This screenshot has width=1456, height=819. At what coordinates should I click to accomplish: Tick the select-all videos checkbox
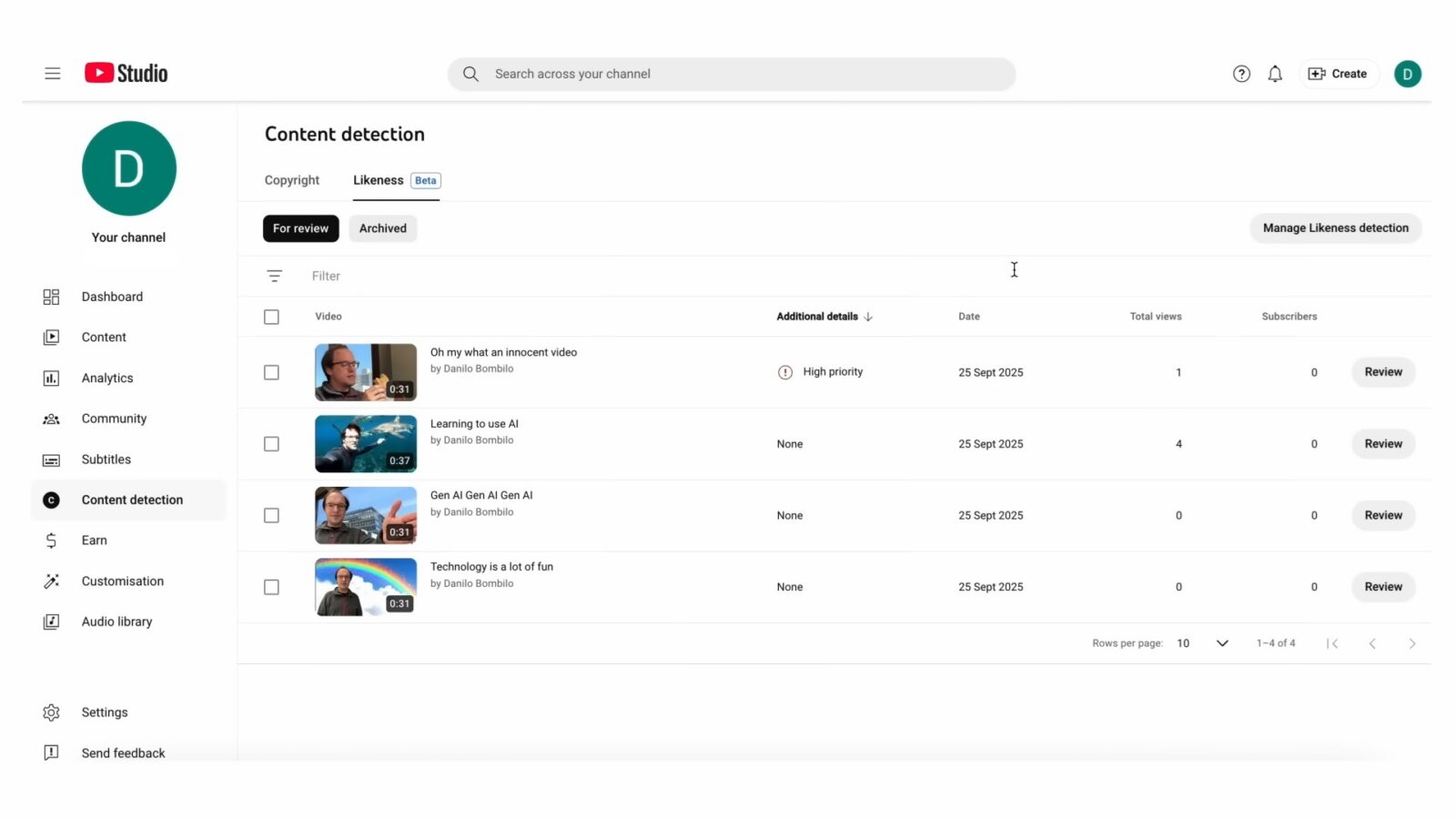(x=271, y=317)
